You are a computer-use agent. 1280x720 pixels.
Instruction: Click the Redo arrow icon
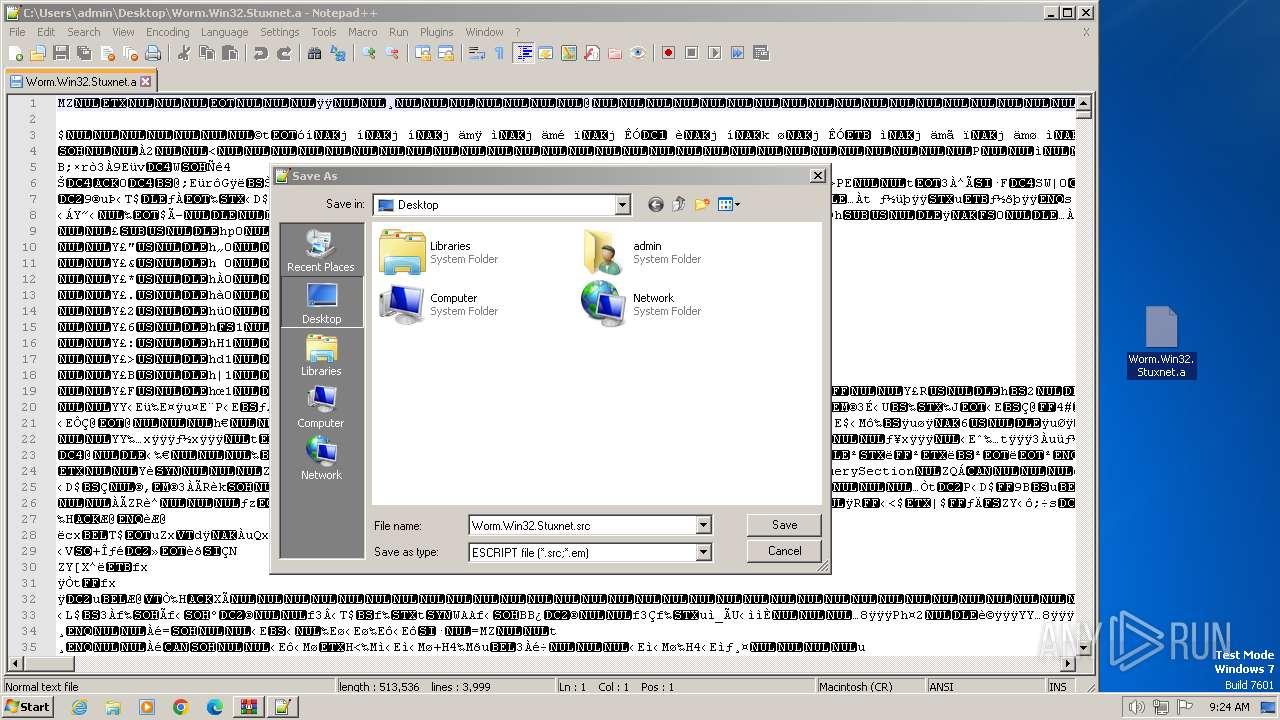point(284,53)
